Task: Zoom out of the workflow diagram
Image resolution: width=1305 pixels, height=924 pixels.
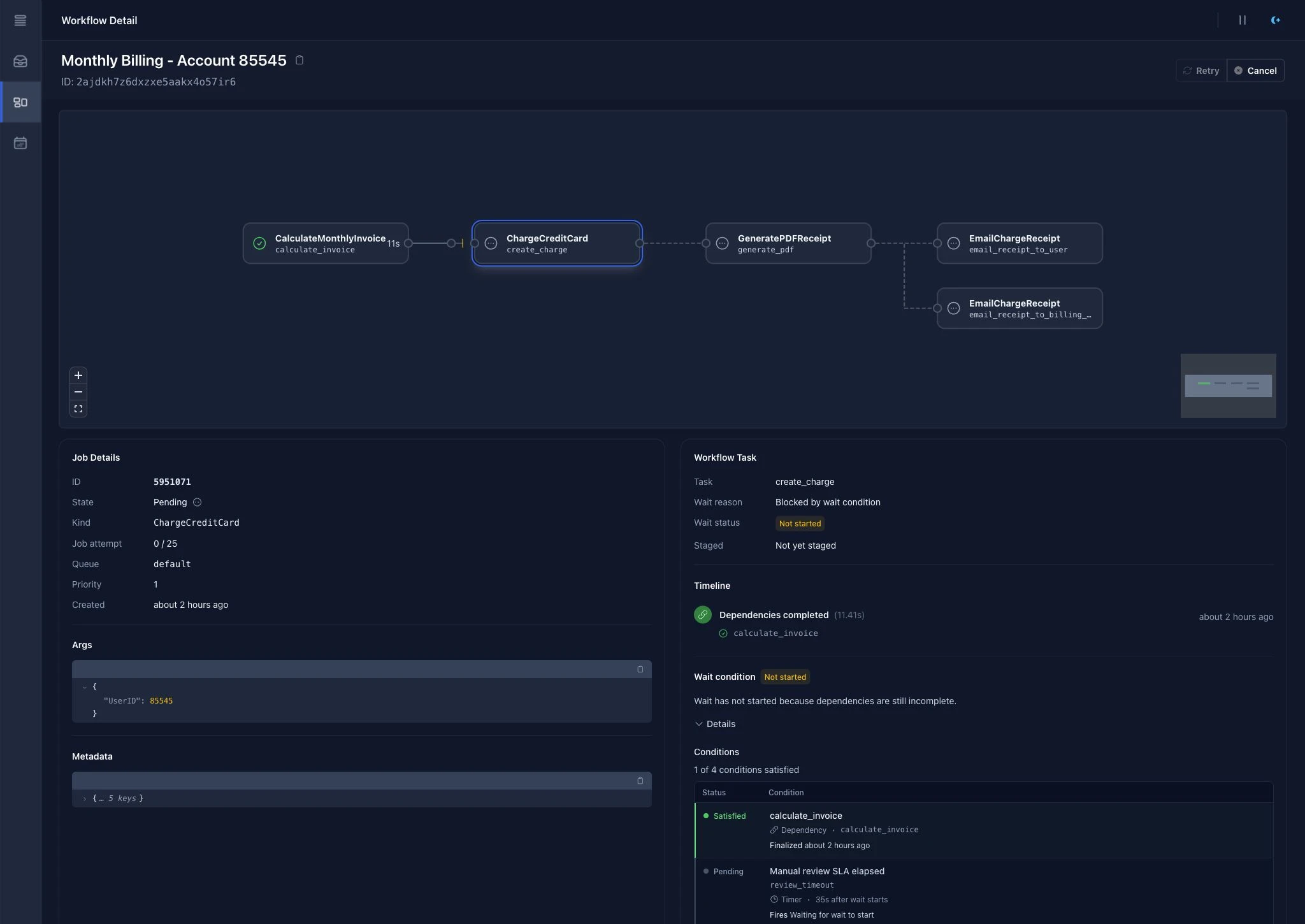Action: coord(78,392)
